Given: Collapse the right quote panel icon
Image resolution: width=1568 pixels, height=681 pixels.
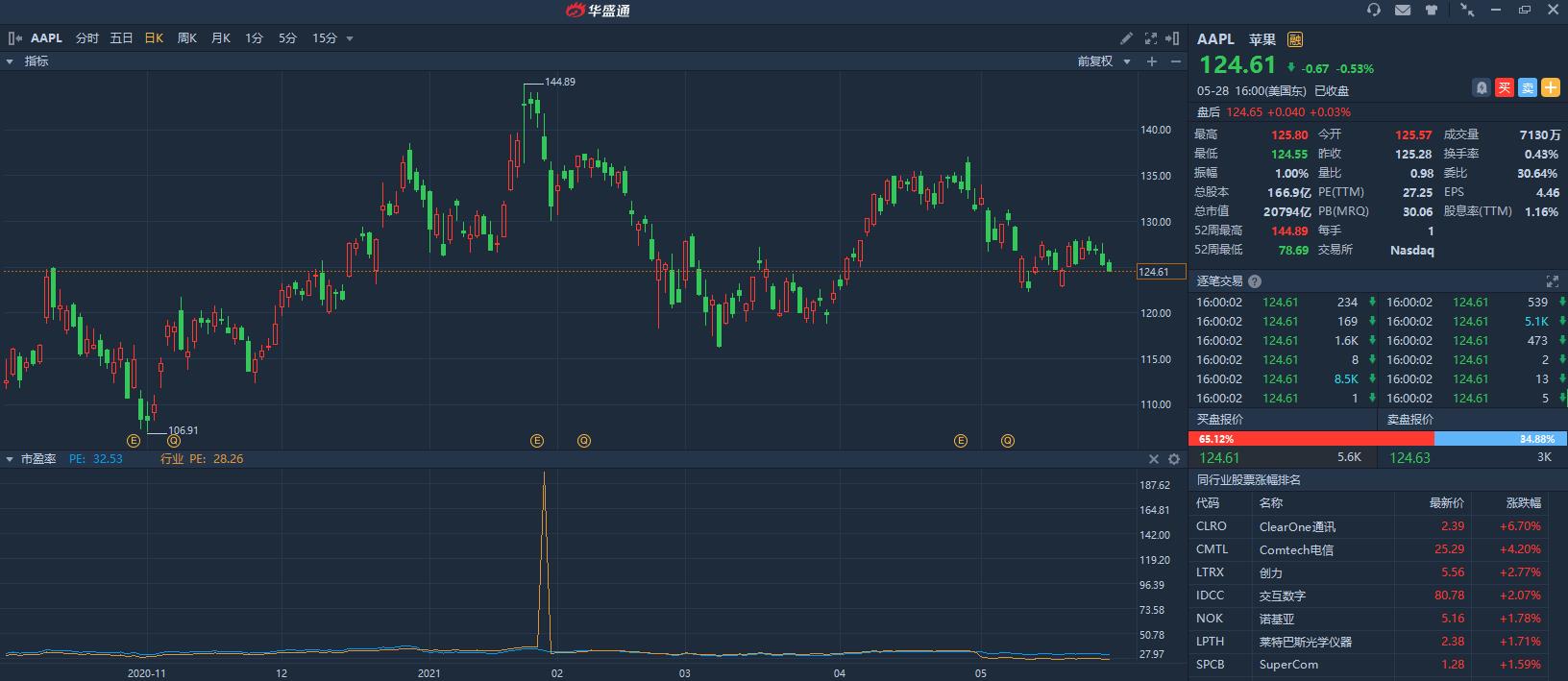Looking at the screenshot, I should pos(1172,38).
